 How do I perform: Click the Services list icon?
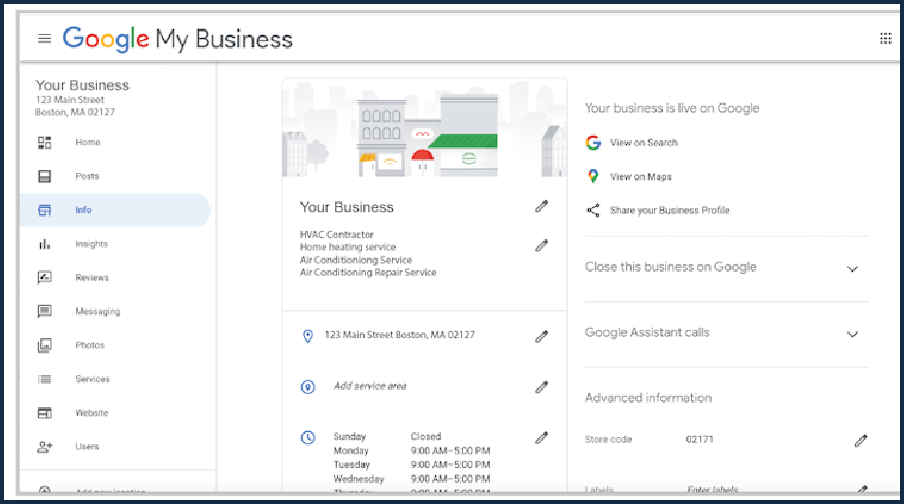coord(44,379)
